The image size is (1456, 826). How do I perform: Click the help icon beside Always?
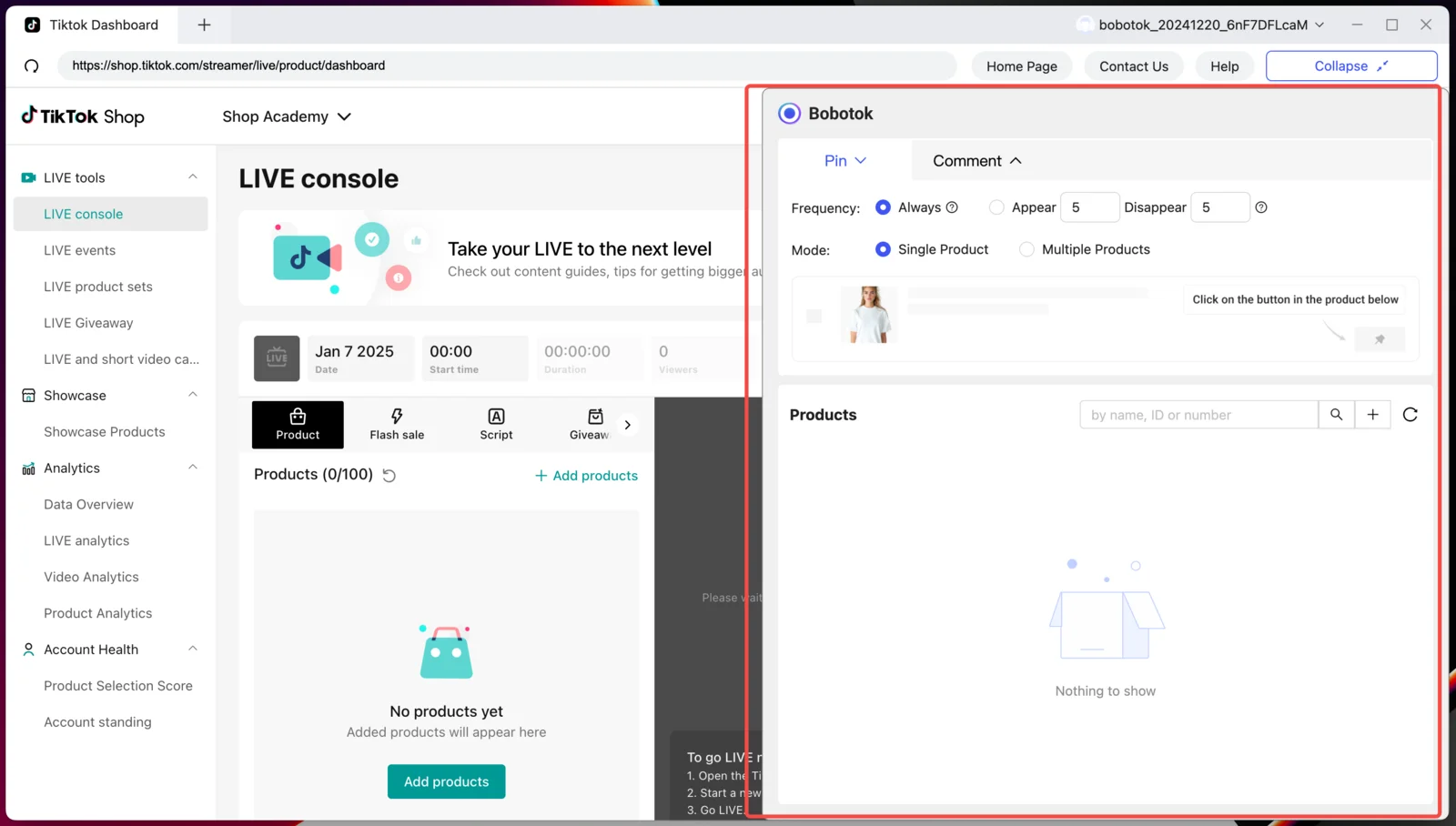click(952, 207)
